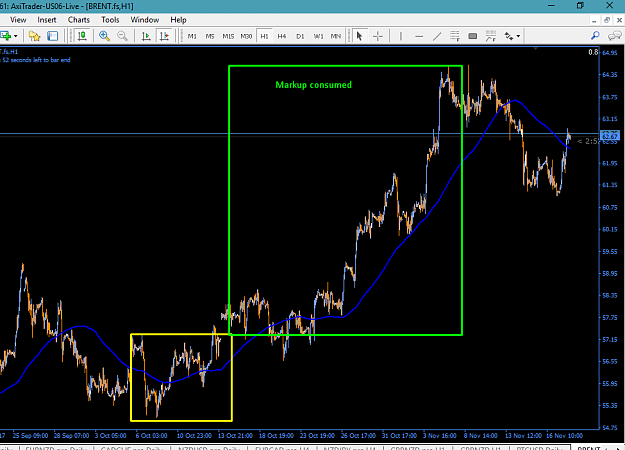Click the '6 Oct 03:00' time label

151,436
